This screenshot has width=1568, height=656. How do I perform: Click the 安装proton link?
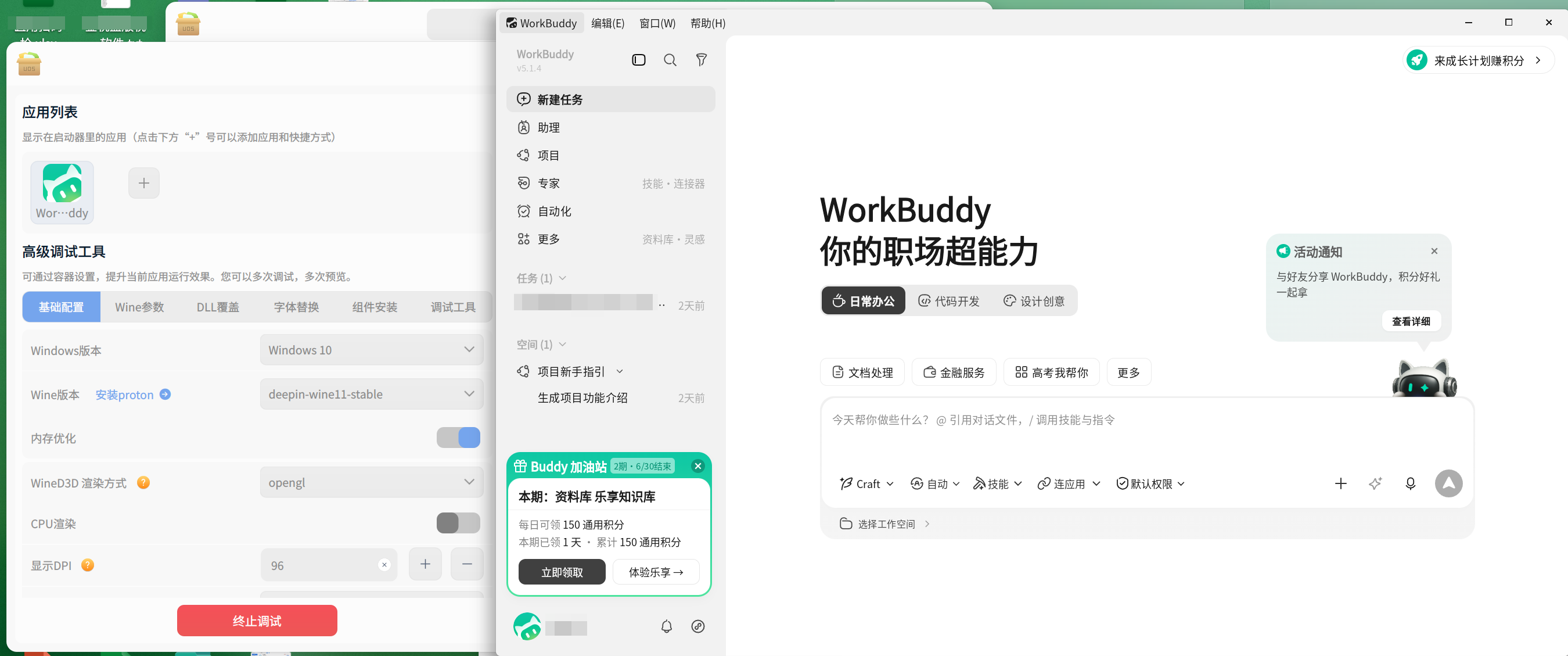tap(132, 395)
